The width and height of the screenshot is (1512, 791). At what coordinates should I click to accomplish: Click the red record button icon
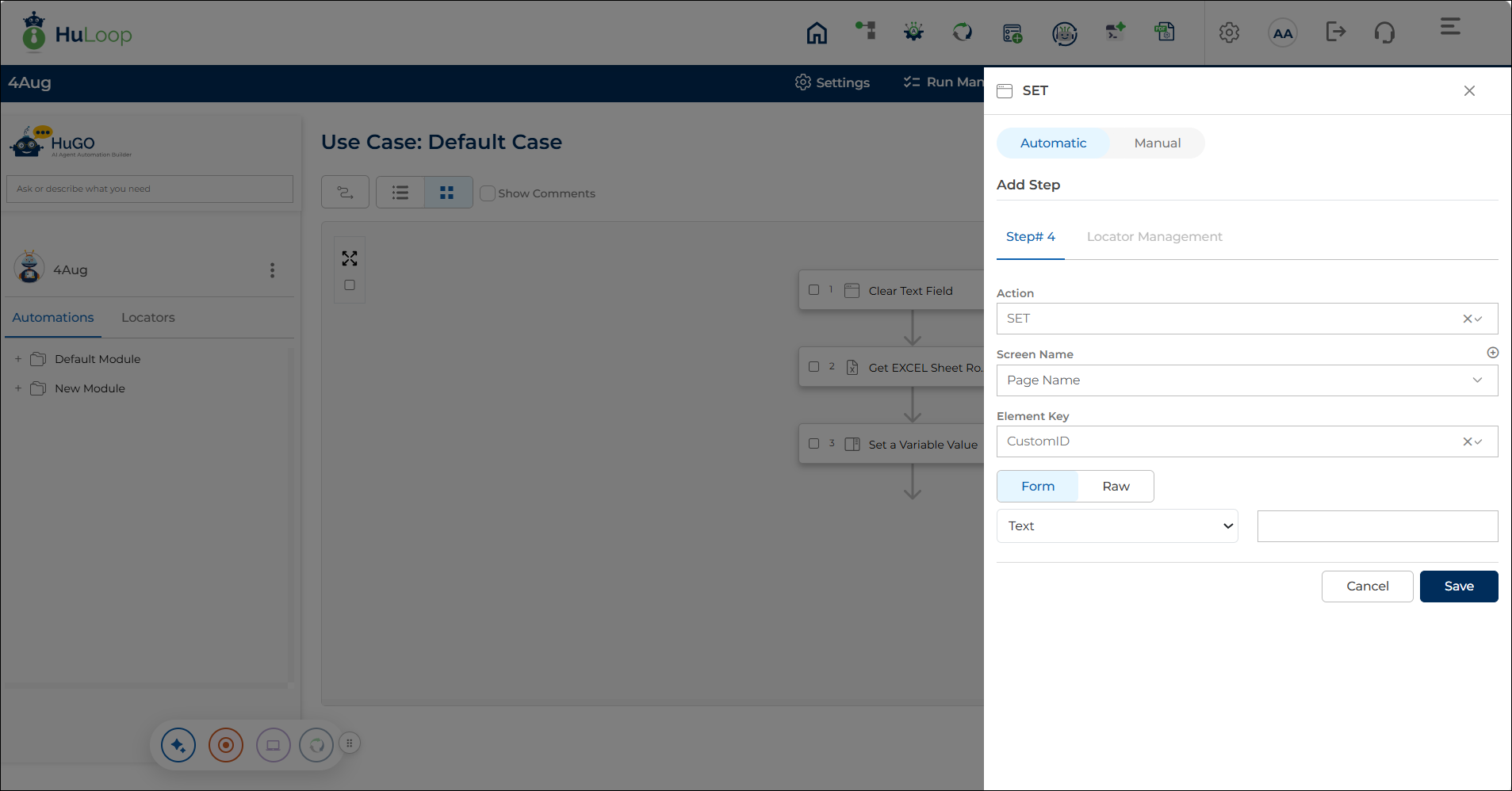[226, 745]
